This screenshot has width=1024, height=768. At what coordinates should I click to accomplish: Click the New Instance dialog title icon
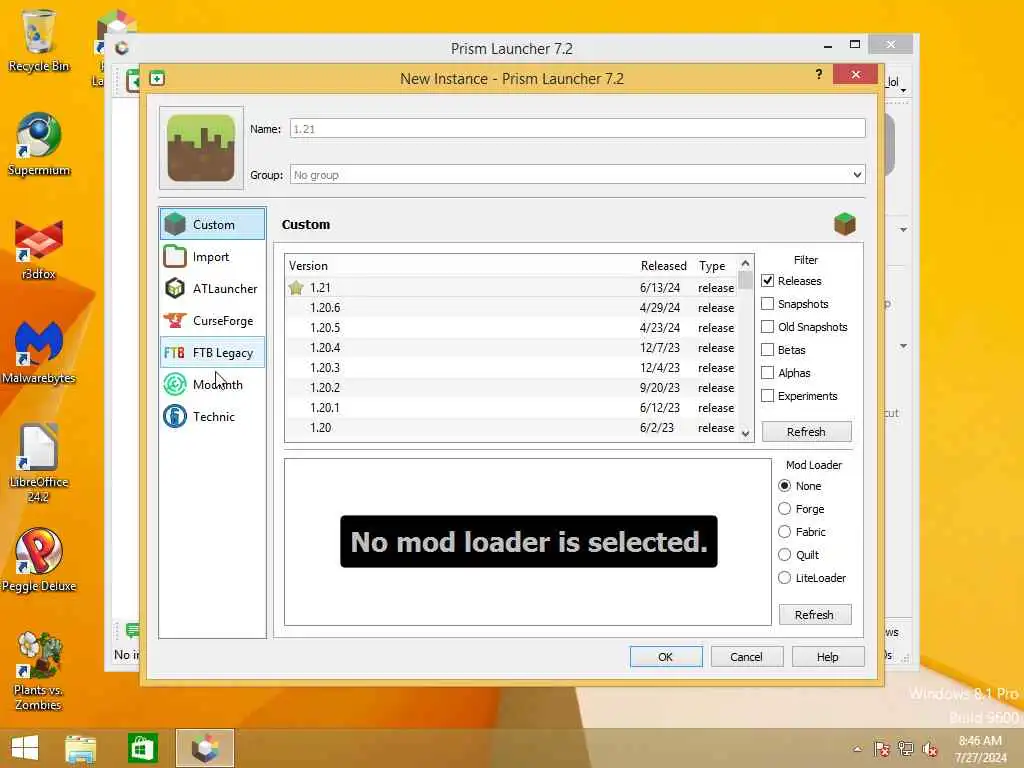coord(157,78)
